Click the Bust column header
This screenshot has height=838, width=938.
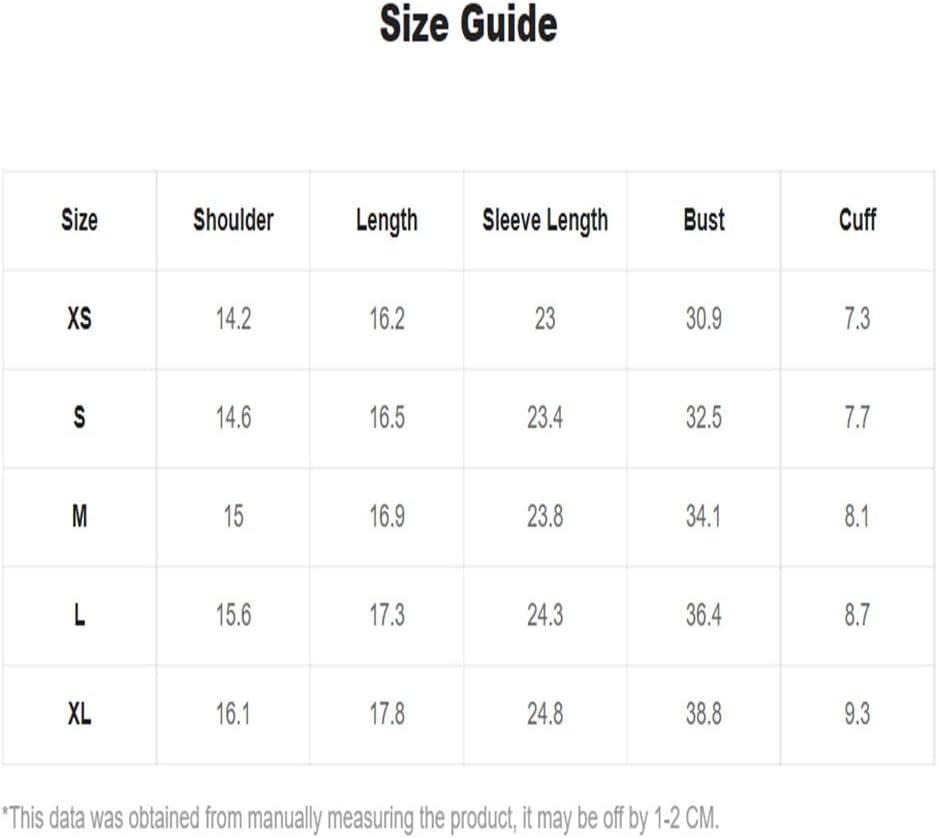pyautogui.click(x=704, y=220)
